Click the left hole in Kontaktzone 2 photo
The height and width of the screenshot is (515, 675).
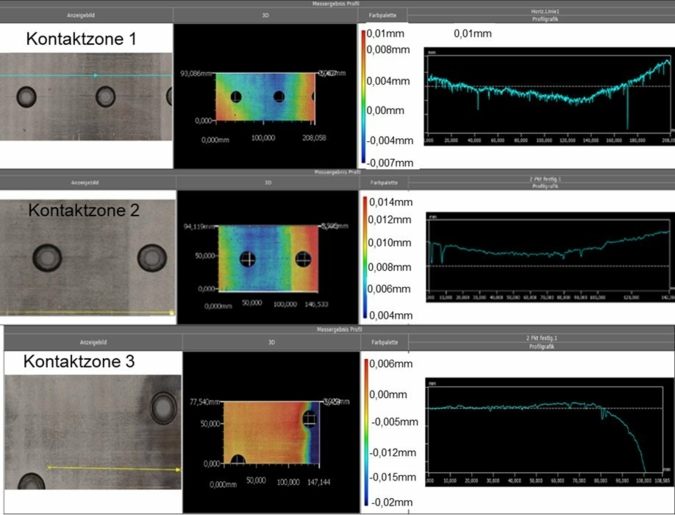click(48, 257)
